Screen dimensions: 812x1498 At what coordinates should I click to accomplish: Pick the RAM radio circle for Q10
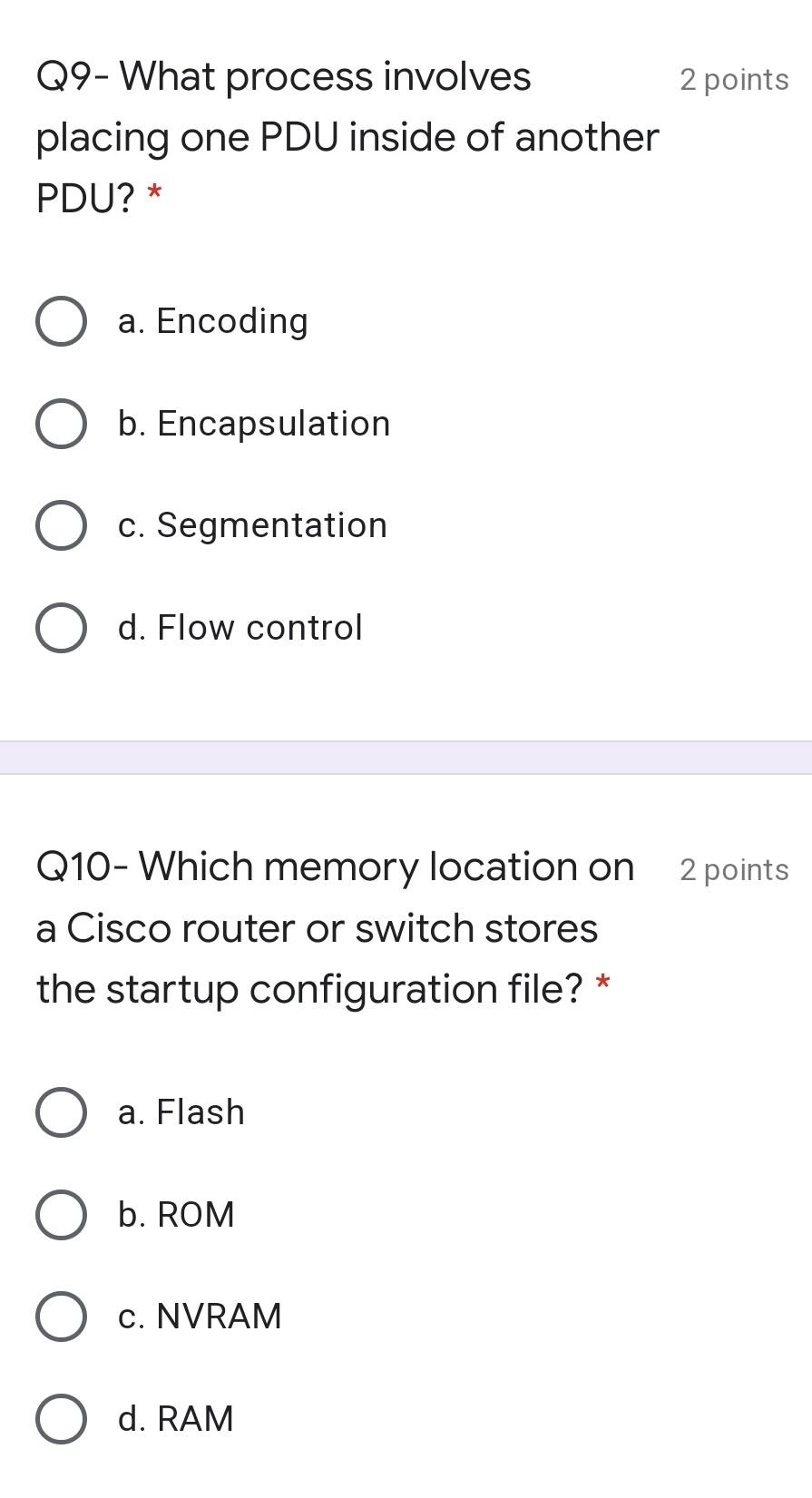[61, 1419]
